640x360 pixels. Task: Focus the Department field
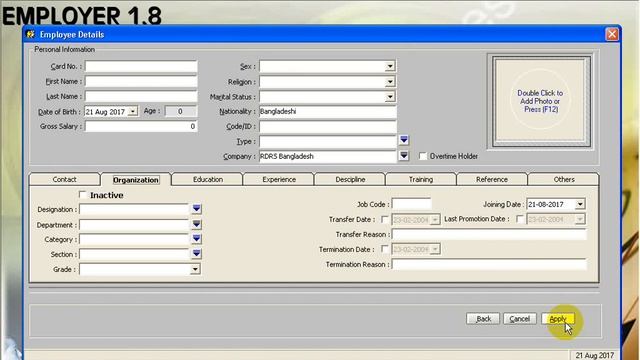click(x=134, y=224)
